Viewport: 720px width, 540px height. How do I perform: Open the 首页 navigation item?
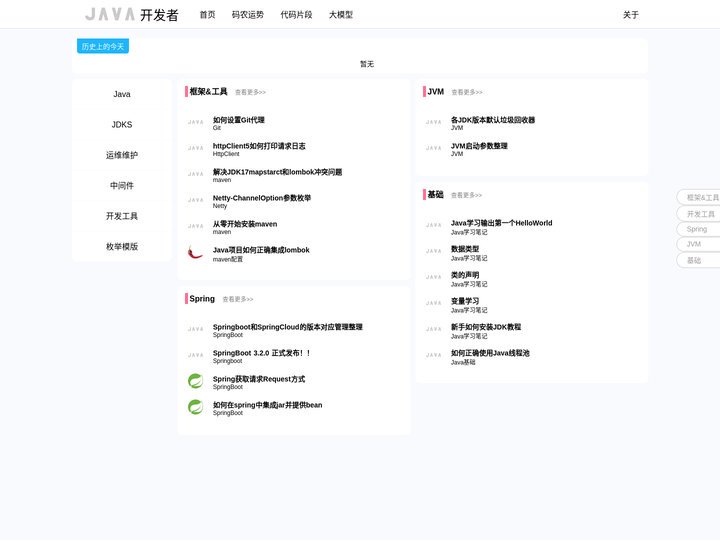click(x=207, y=15)
